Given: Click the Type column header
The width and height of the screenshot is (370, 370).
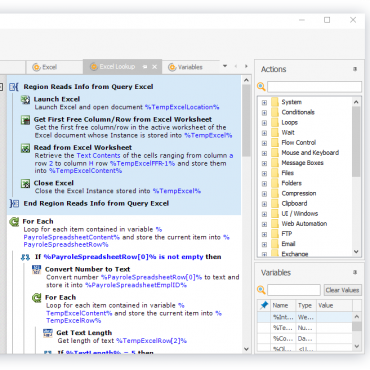Looking at the screenshot, I should click(x=306, y=305).
